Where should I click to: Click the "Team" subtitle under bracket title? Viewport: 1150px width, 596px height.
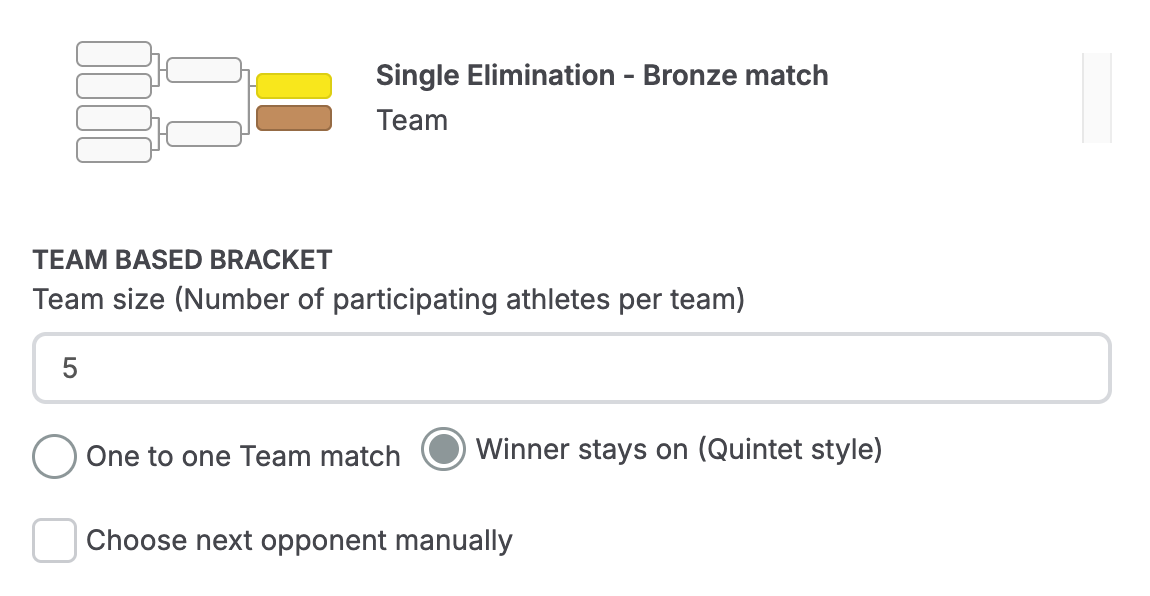(x=412, y=121)
